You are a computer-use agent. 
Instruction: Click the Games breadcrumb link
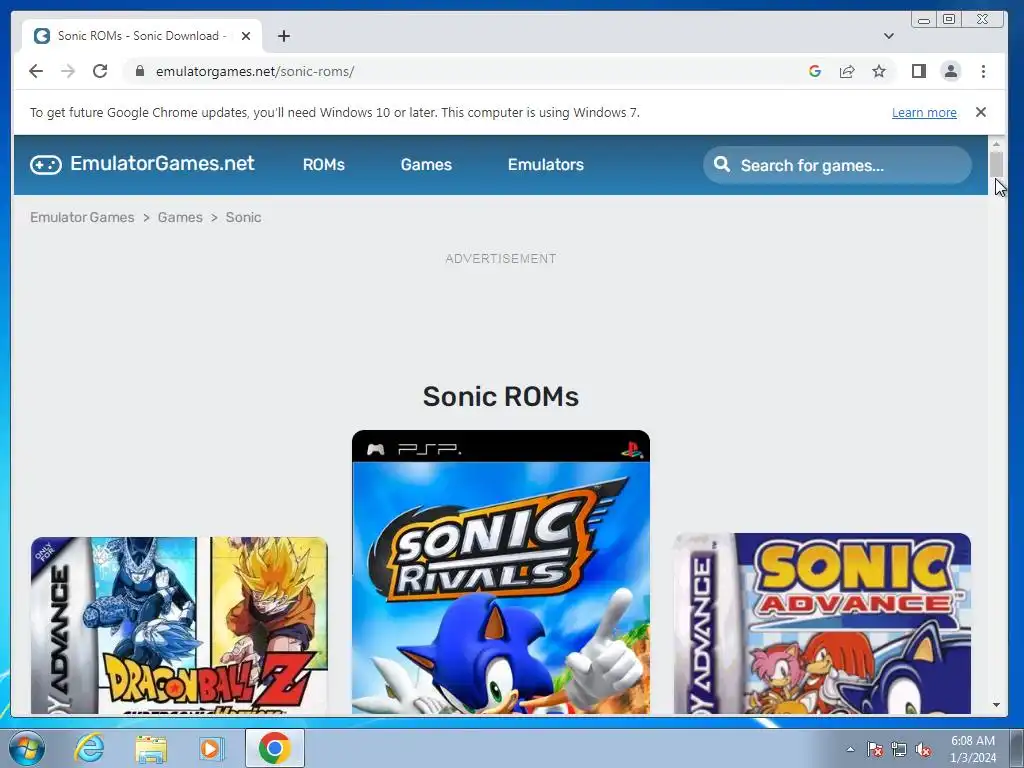180,217
